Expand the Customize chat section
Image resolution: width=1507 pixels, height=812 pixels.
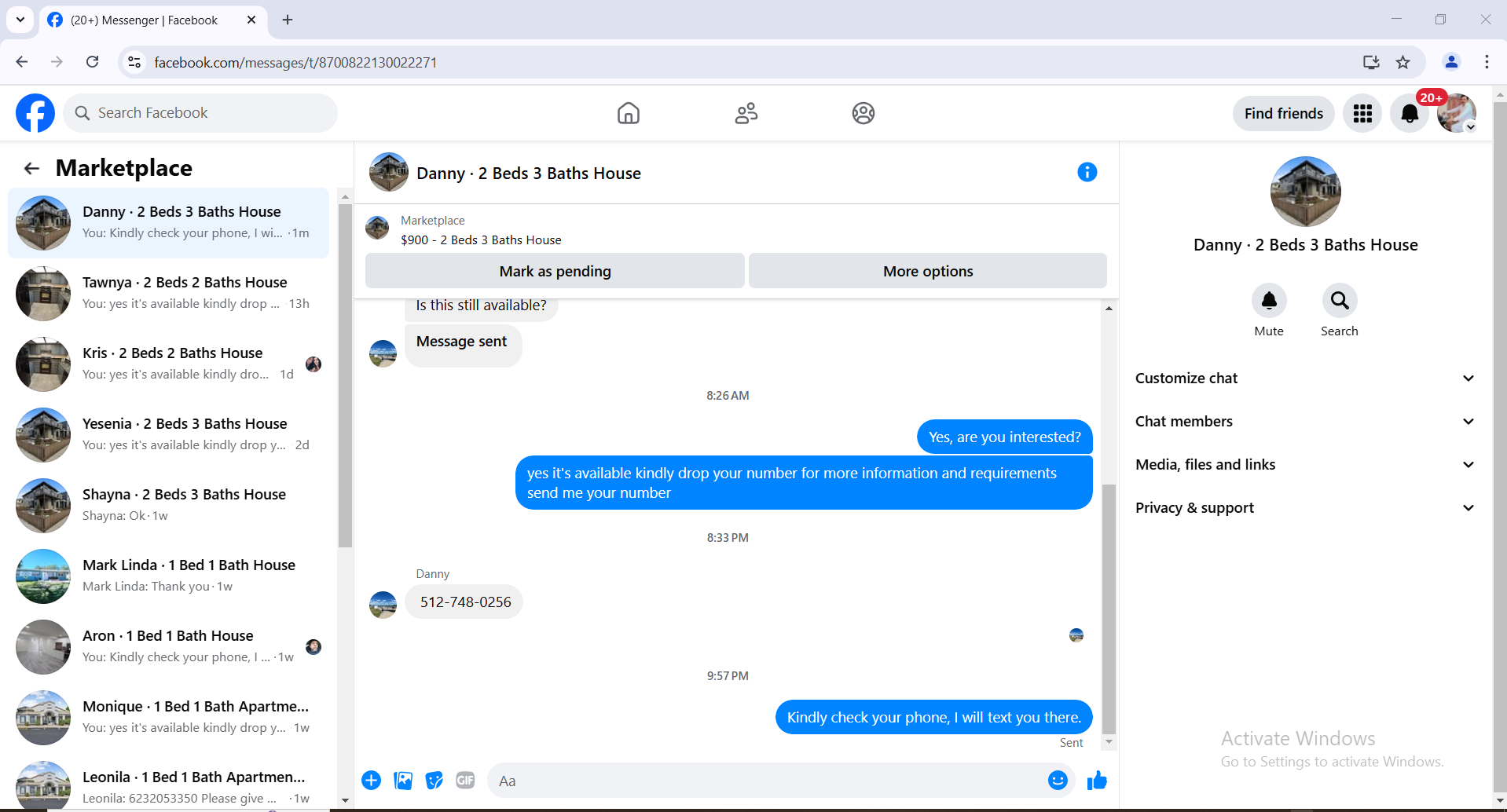pyautogui.click(x=1305, y=379)
